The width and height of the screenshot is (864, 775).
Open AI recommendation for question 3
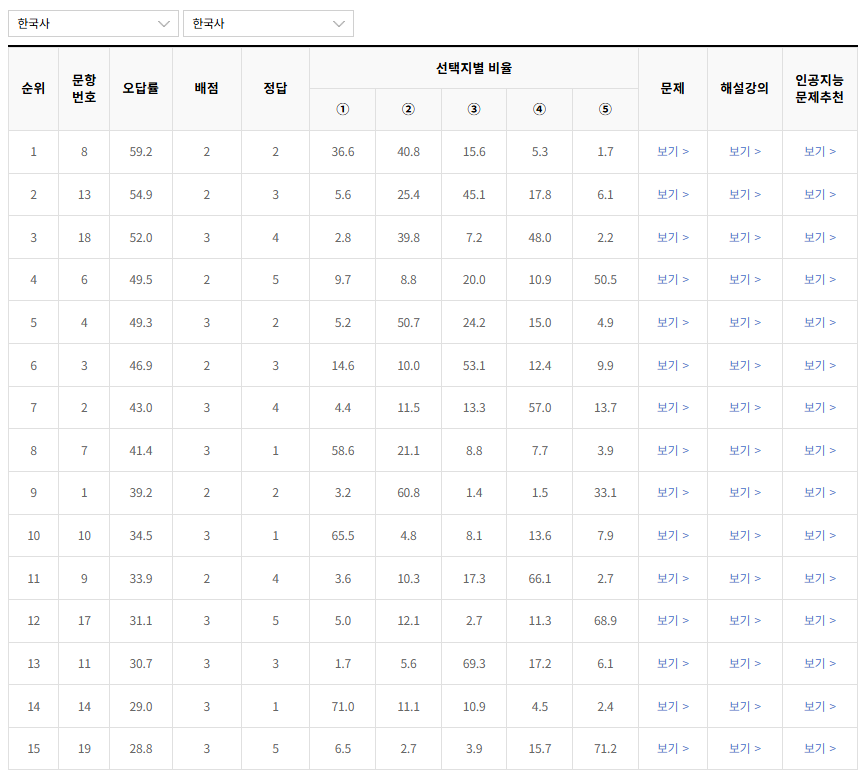(819, 364)
